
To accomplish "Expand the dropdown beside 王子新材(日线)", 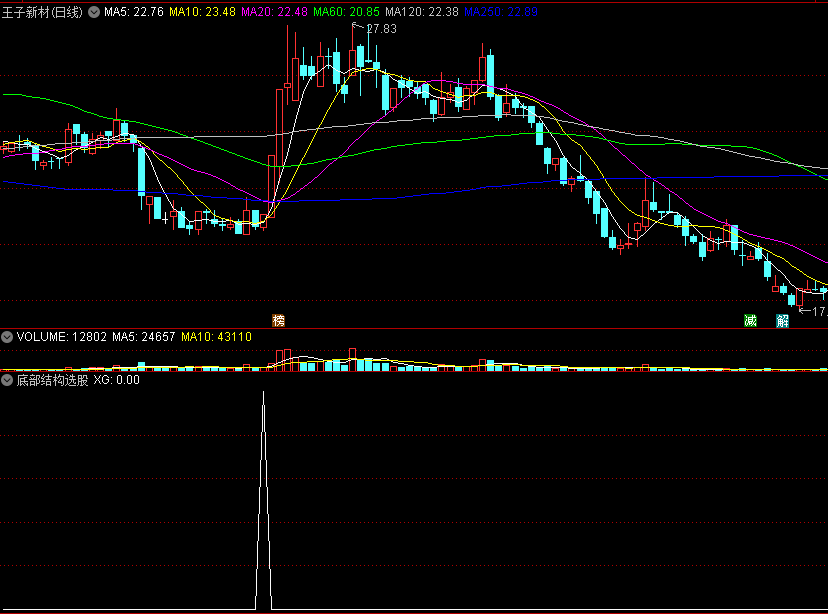I will pyautogui.click(x=94, y=12).
